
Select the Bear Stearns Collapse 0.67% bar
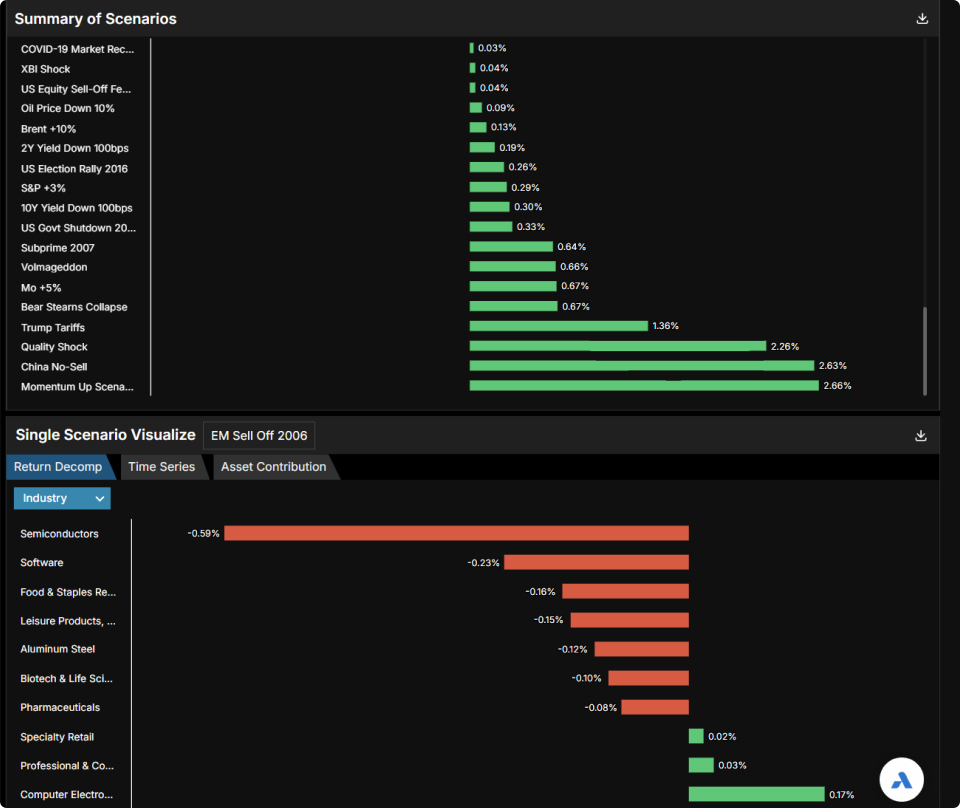pyautogui.click(x=514, y=306)
